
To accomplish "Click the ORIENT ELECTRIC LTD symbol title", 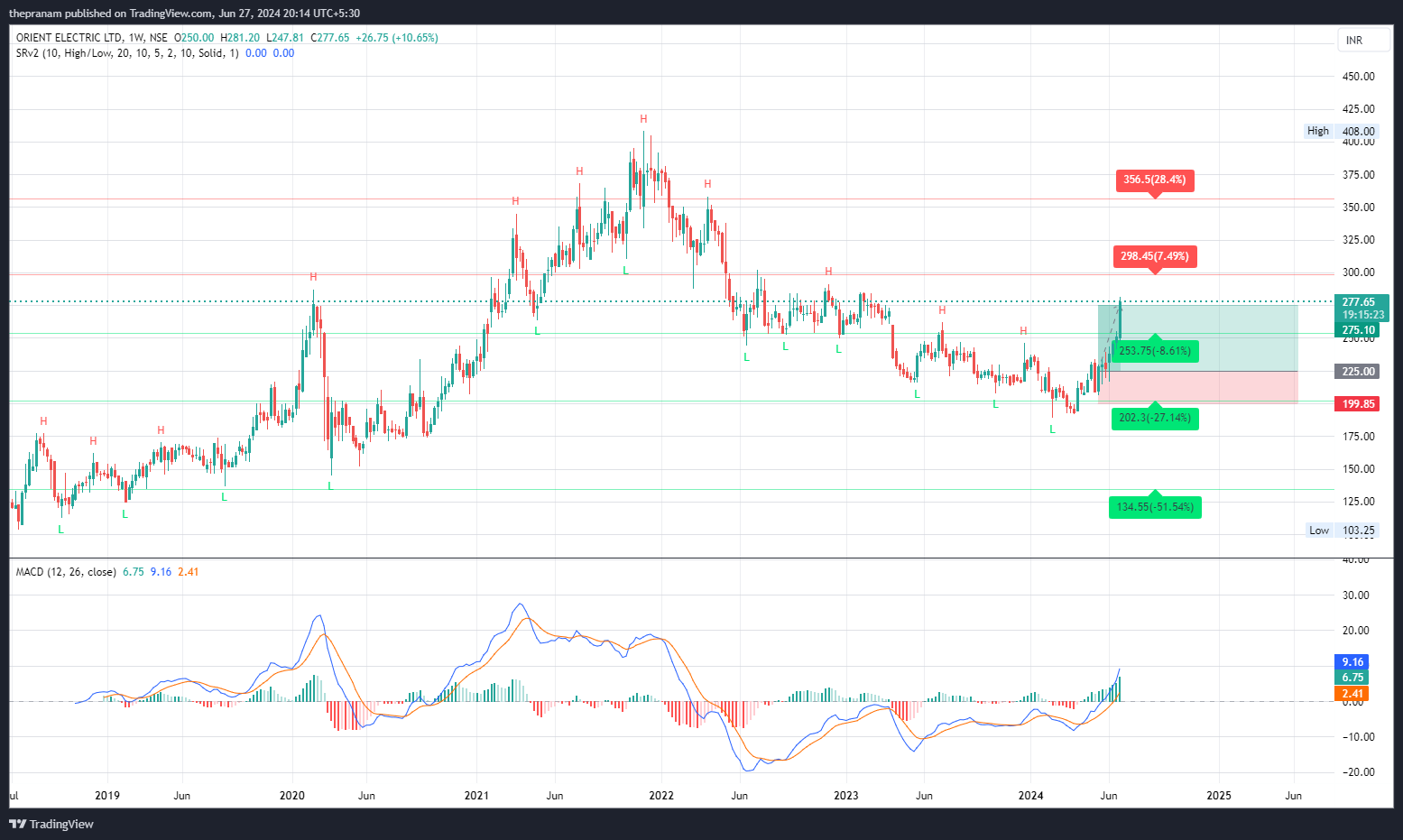I will 69,38.
